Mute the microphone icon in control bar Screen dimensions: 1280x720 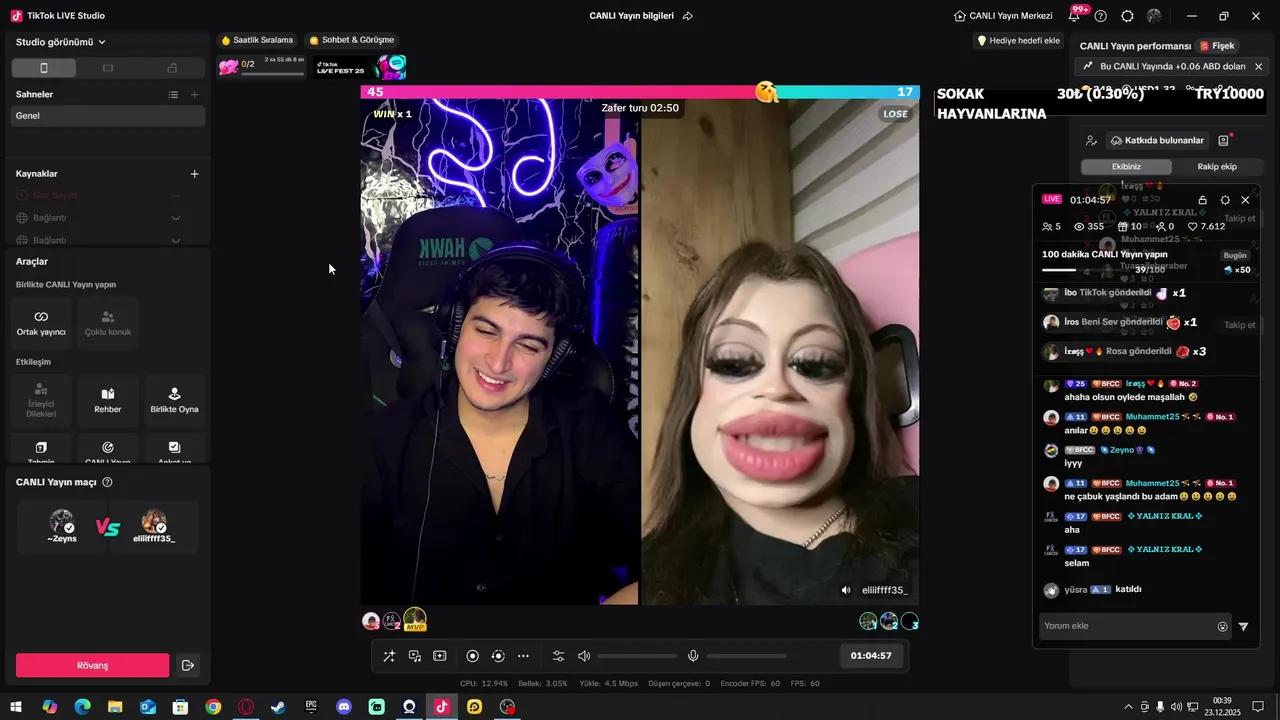(693, 656)
